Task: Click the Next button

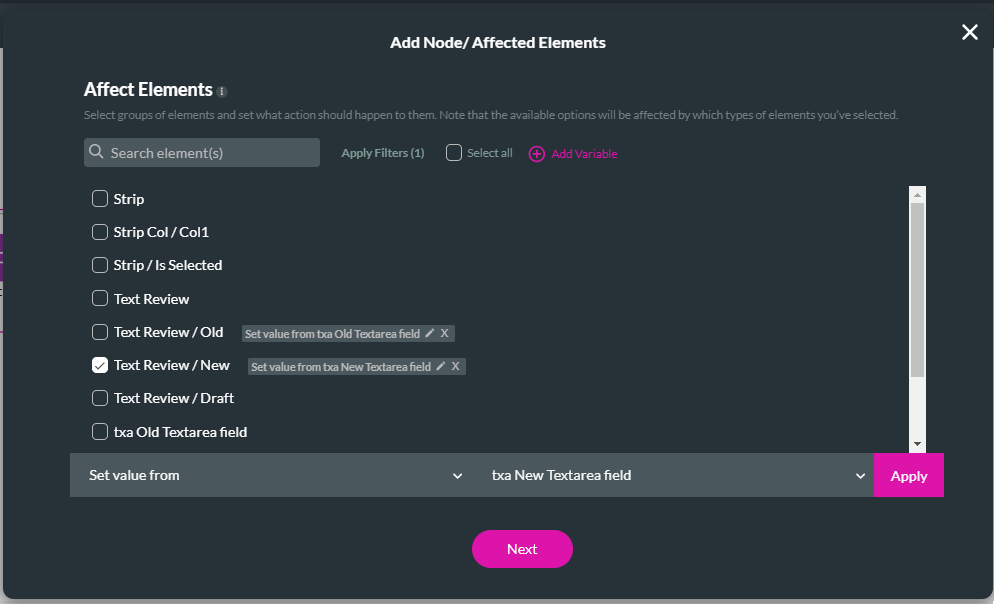Action: click(522, 548)
